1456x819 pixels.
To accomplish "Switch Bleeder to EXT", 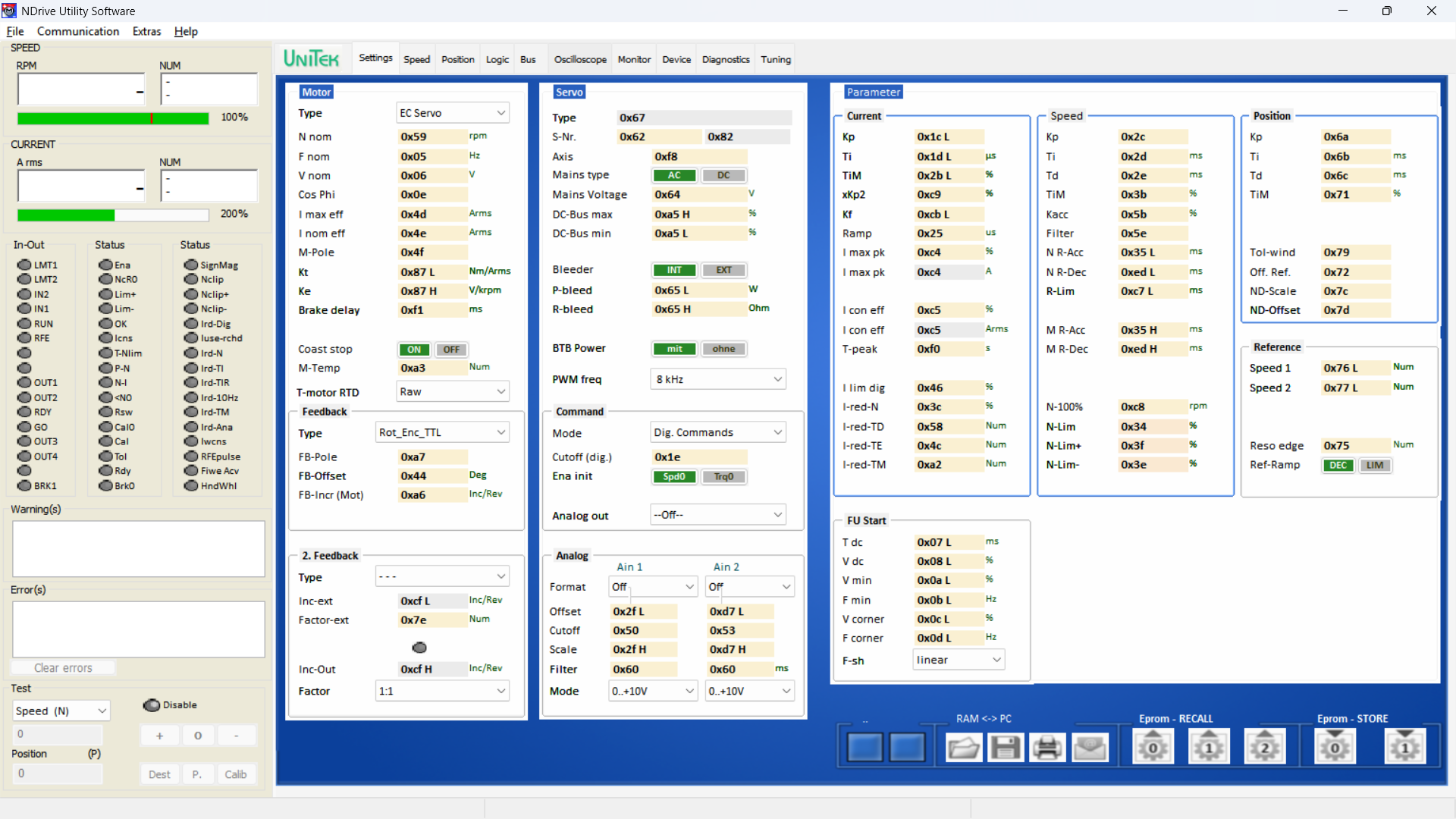I will [723, 270].
